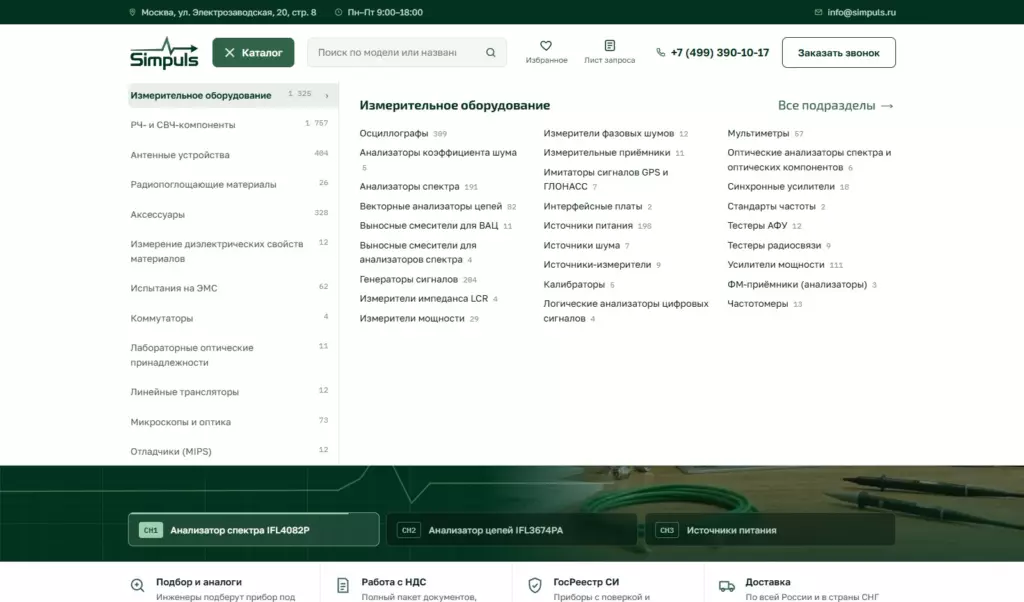Expand Измерительное оборудование chevron arrow
The width and height of the screenshot is (1024, 602).
click(327, 96)
